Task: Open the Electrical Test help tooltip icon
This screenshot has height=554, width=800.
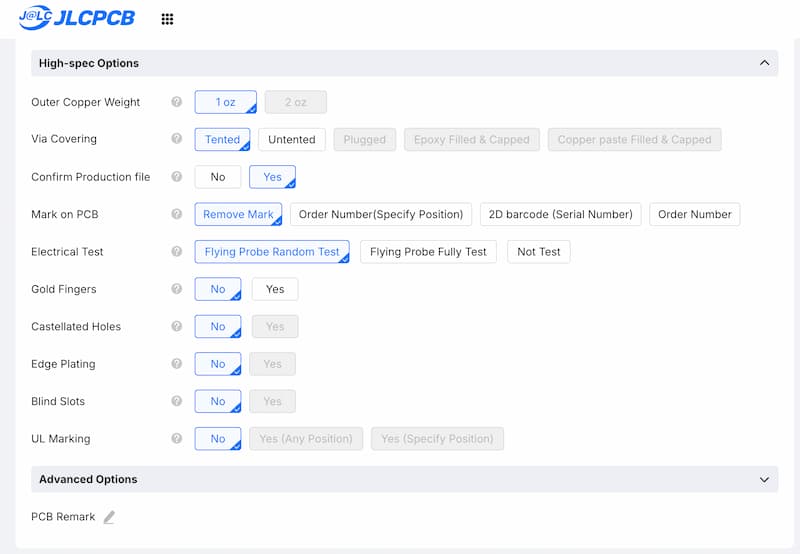Action: 177,252
